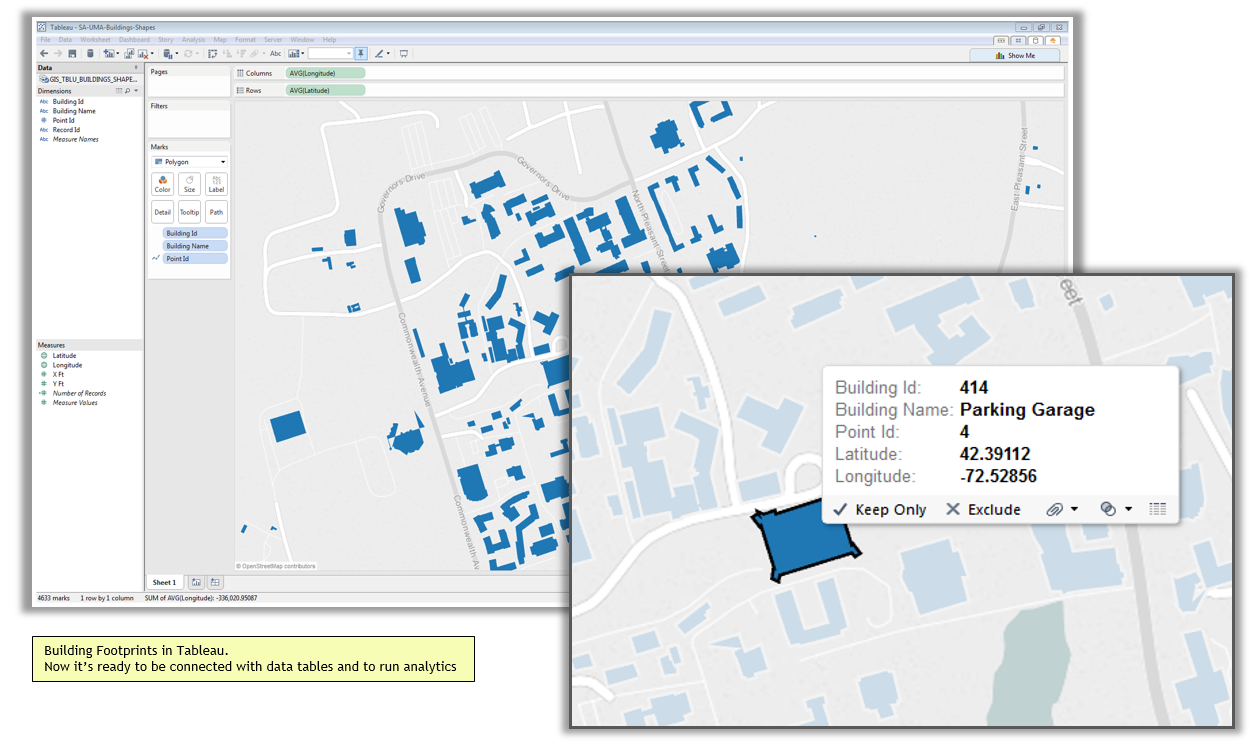Open the Map menu
Screen dimensions: 1257x747
220,40
